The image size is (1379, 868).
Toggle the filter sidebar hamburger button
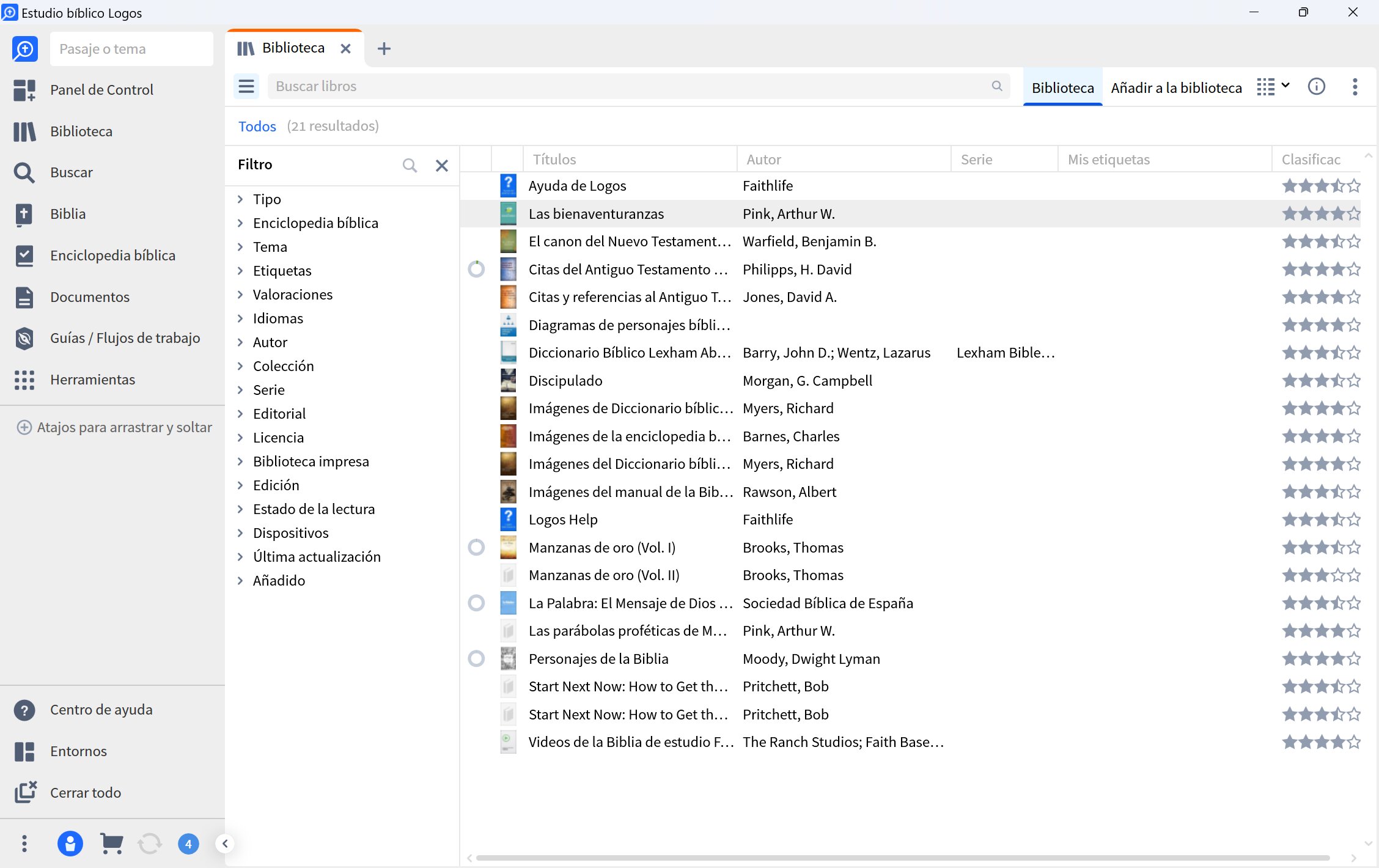[x=246, y=86]
